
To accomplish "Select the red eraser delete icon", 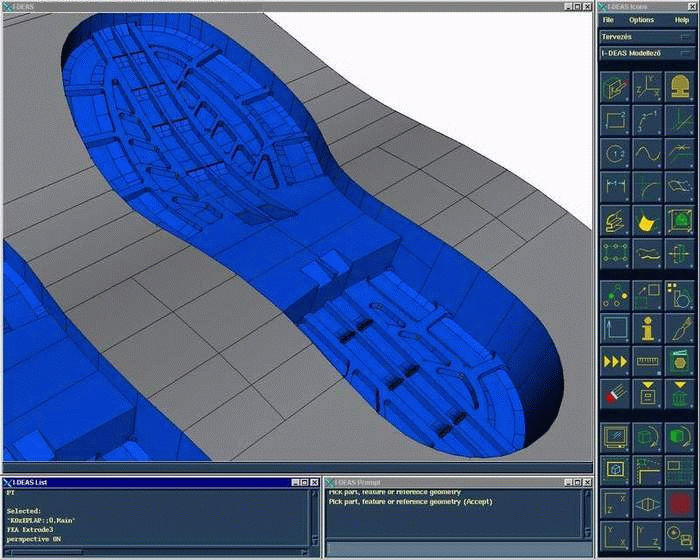I will 615,395.
